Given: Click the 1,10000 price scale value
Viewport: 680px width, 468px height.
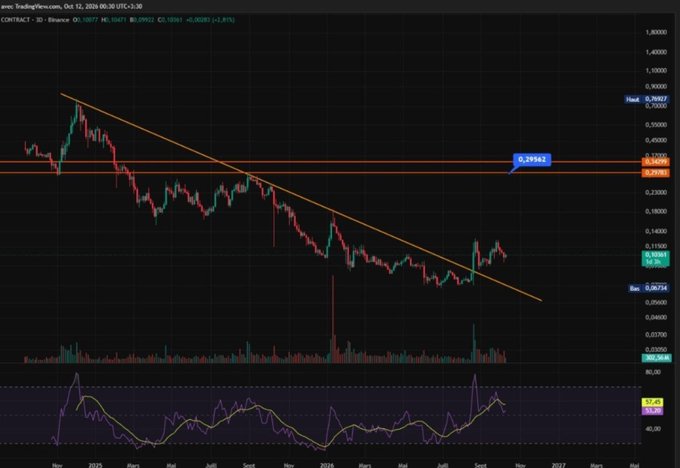Looking at the screenshot, I should point(656,70).
